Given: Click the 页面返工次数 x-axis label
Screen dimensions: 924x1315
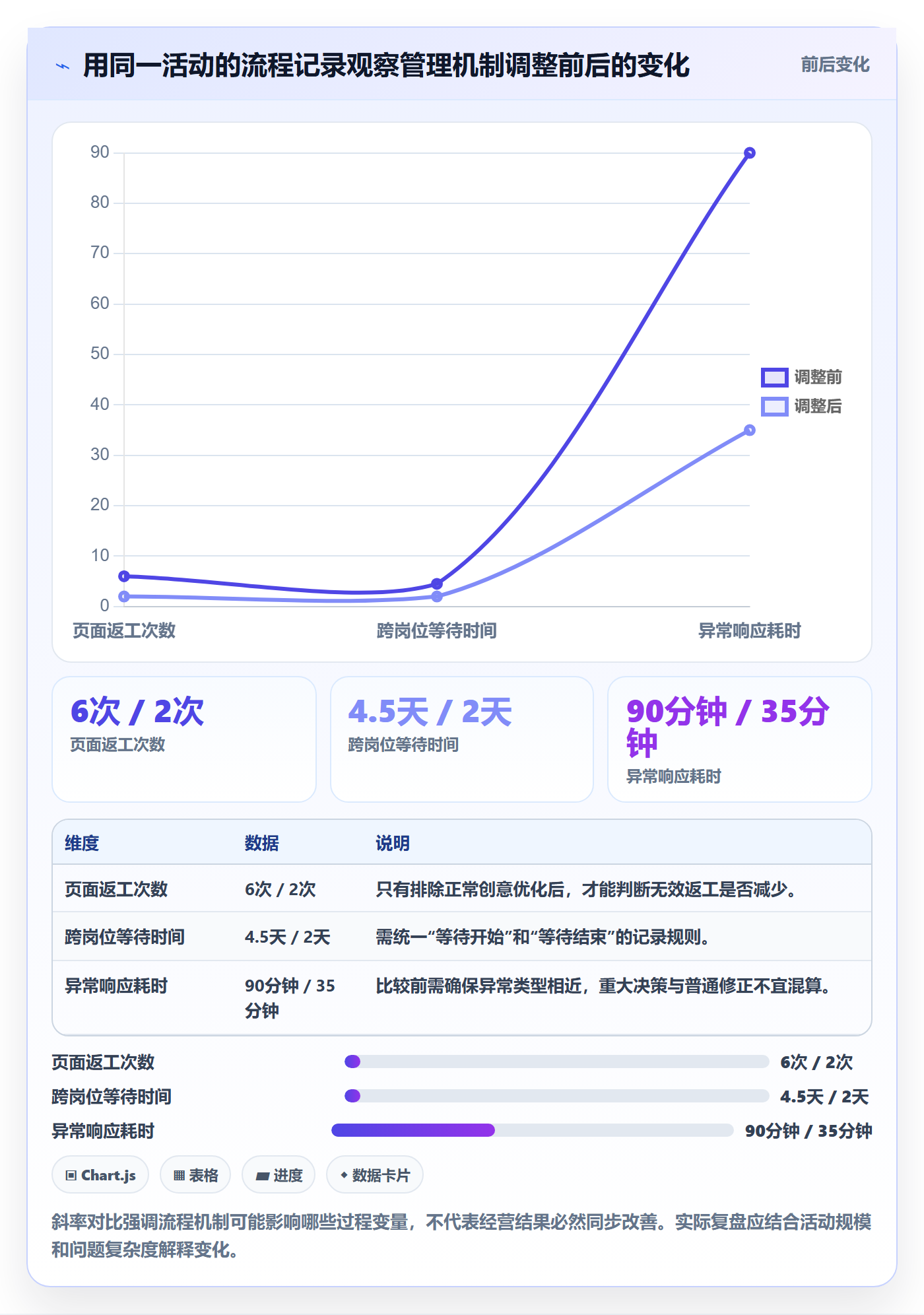Looking at the screenshot, I should coord(124,631).
